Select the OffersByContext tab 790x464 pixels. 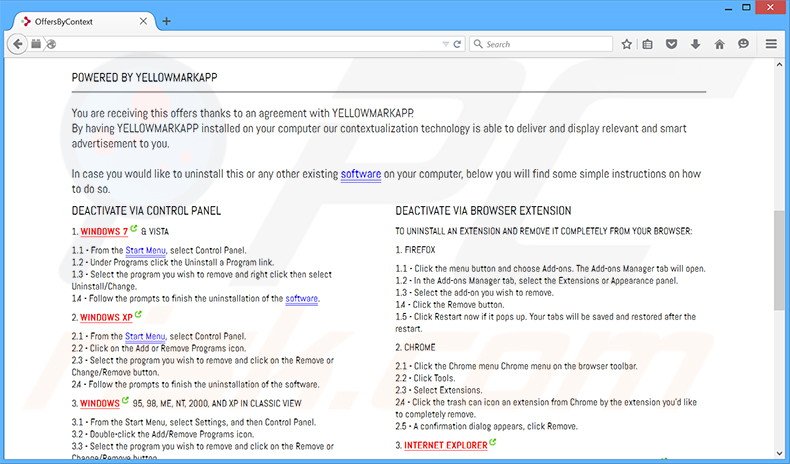pos(84,21)
